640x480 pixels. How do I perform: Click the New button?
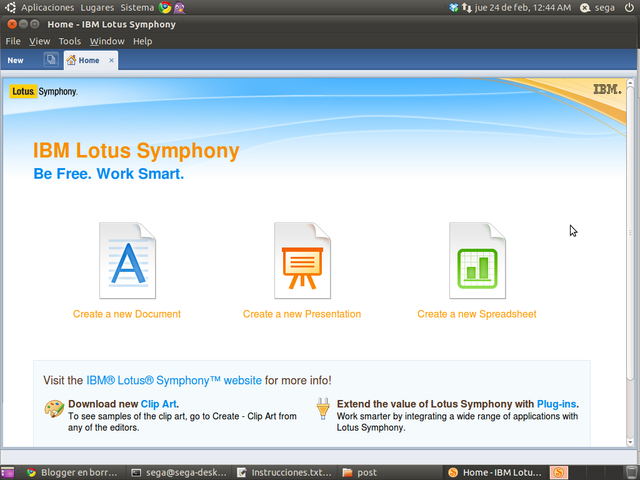pos(16,60)
